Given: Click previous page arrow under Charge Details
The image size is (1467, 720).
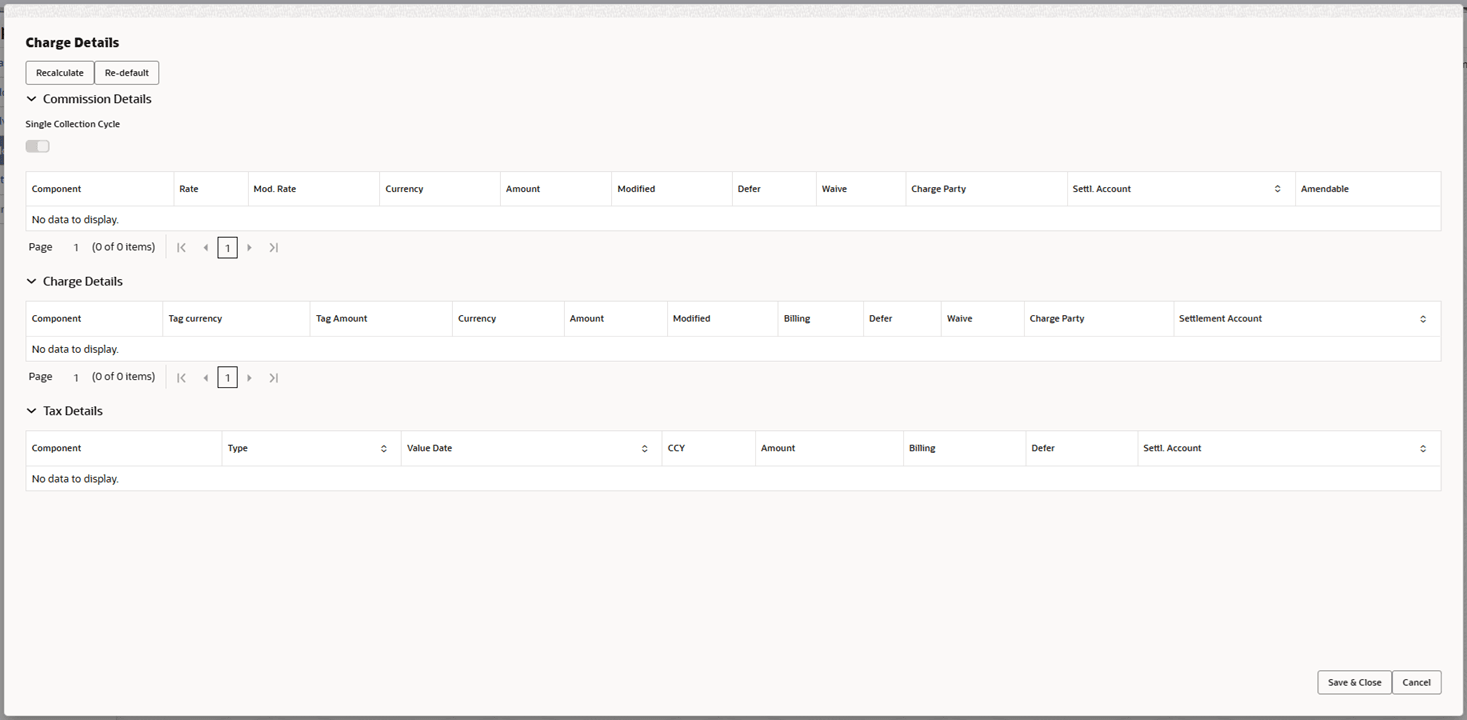Looking at the screenshot, I should click(x=205, y=377).
